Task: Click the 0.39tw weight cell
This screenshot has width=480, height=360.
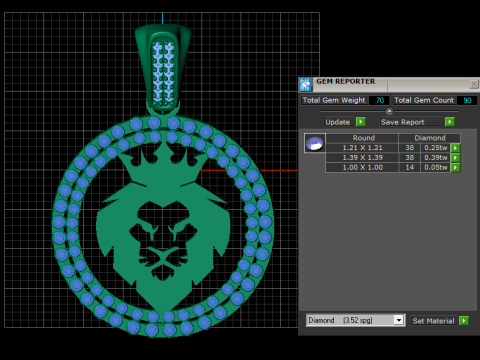Action: click(x=435, y=158)
